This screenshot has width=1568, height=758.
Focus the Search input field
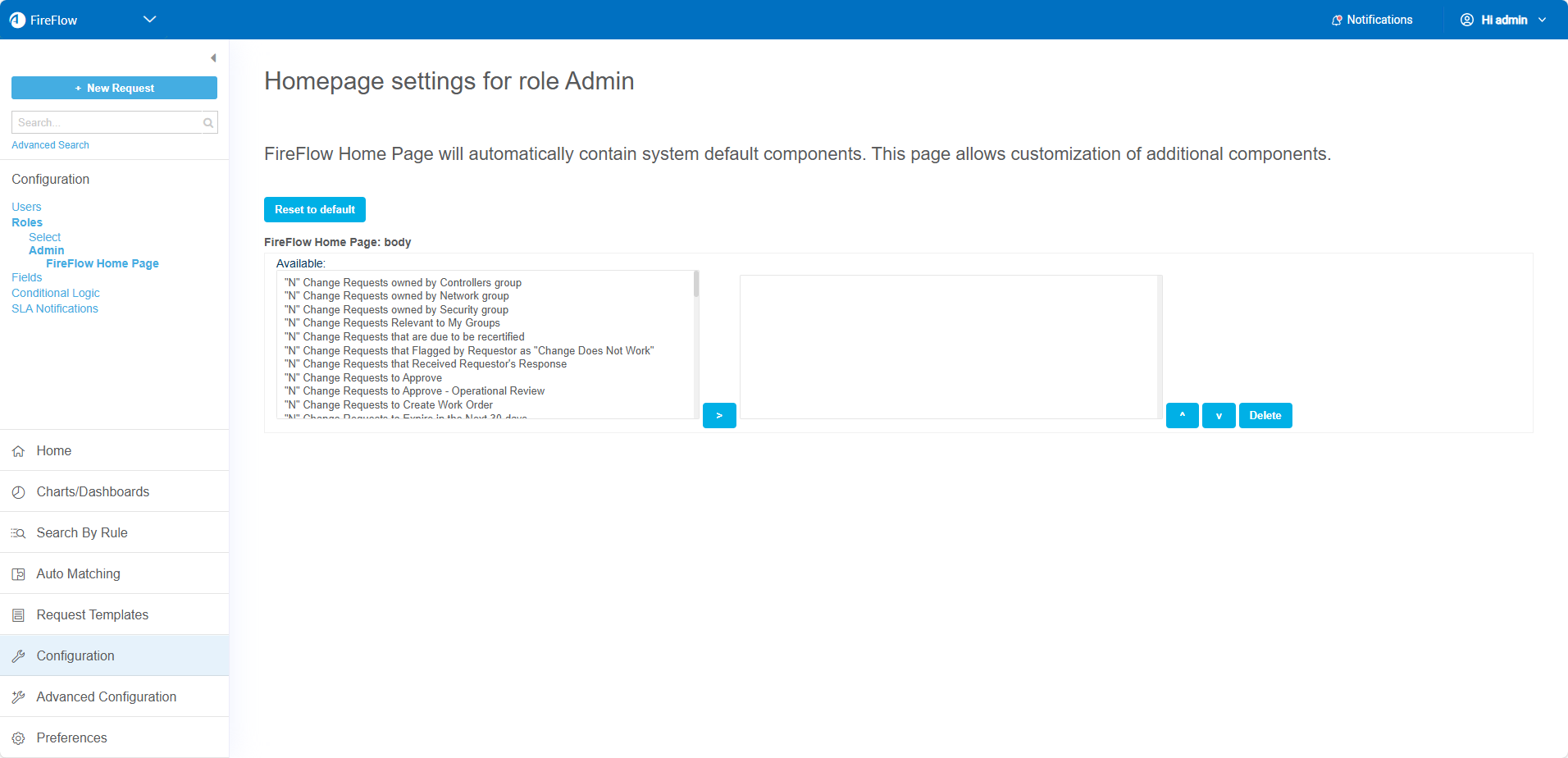coord(107,123)
